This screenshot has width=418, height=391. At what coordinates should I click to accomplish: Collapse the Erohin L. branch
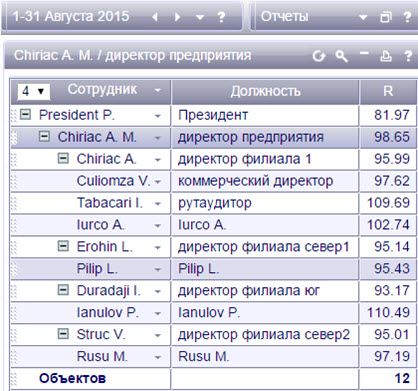(63, 247)
